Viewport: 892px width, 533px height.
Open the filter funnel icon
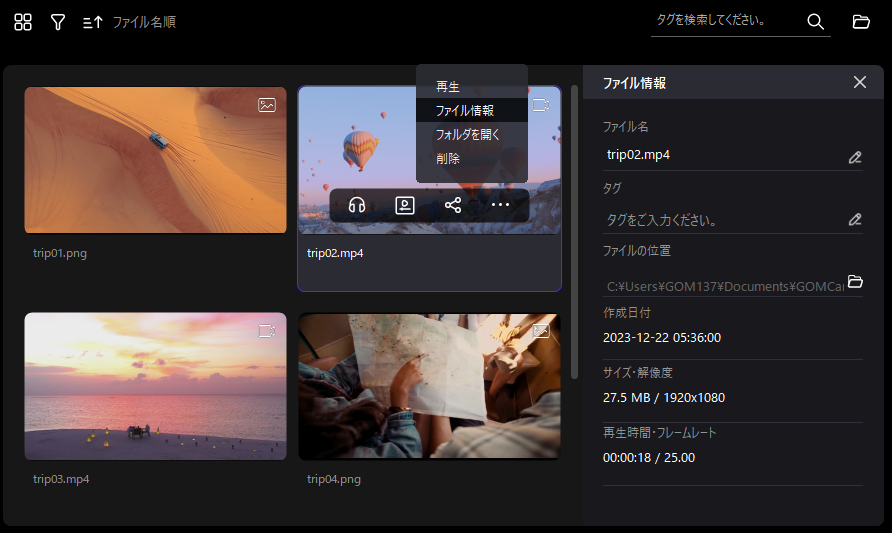click(58, 22)
